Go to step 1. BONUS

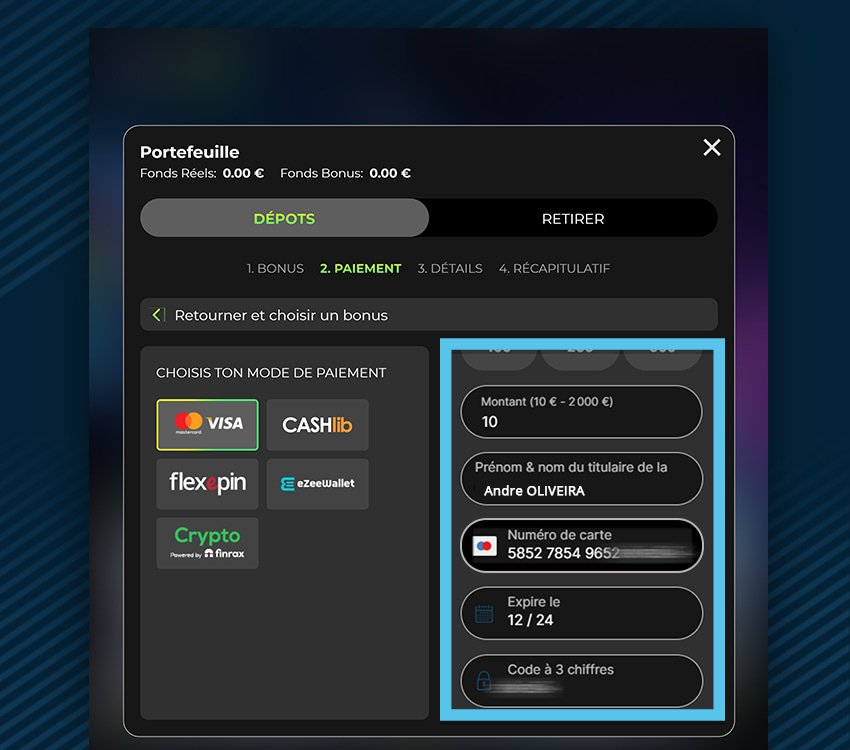(275, 269)
